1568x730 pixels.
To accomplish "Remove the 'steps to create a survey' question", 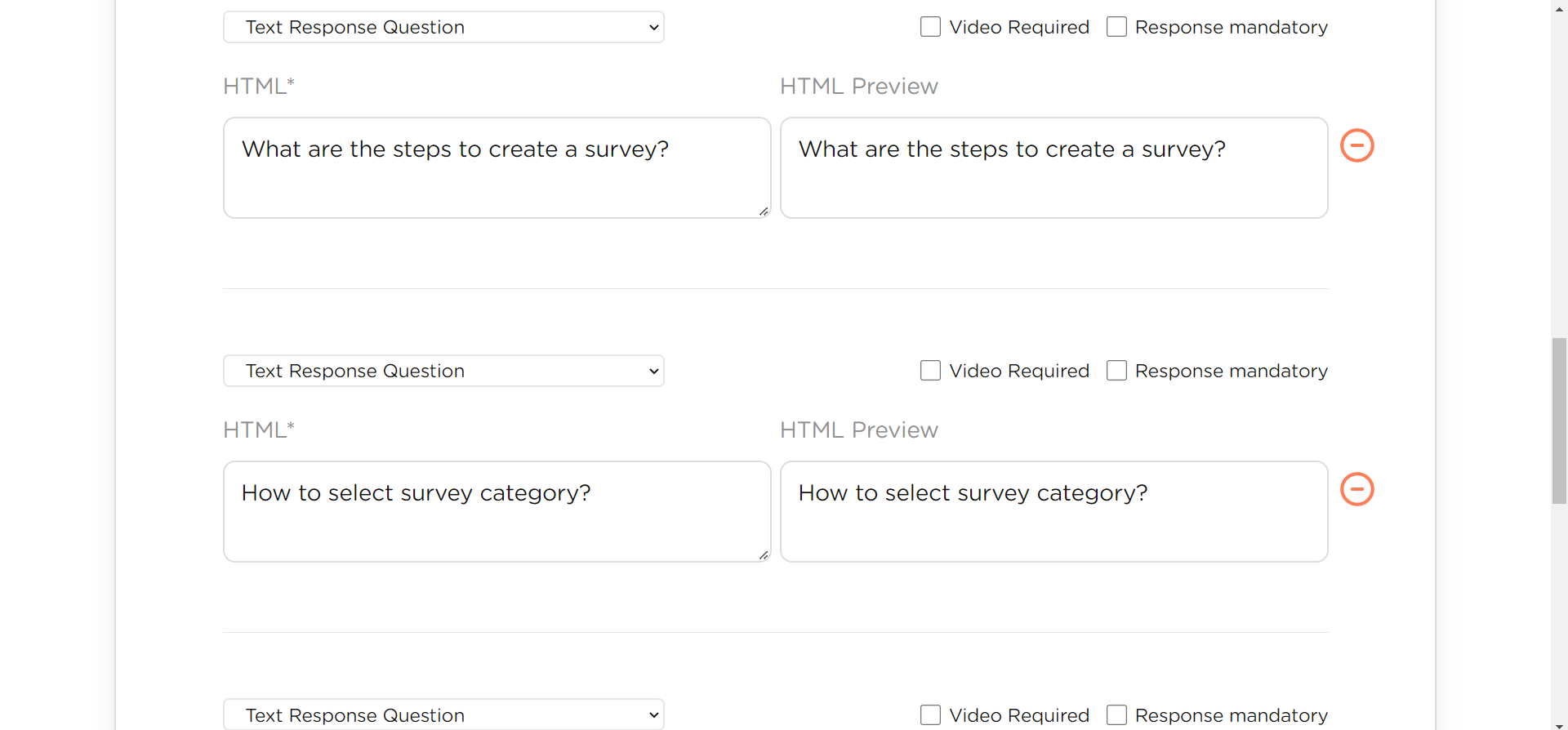I will pos(1357,145).
